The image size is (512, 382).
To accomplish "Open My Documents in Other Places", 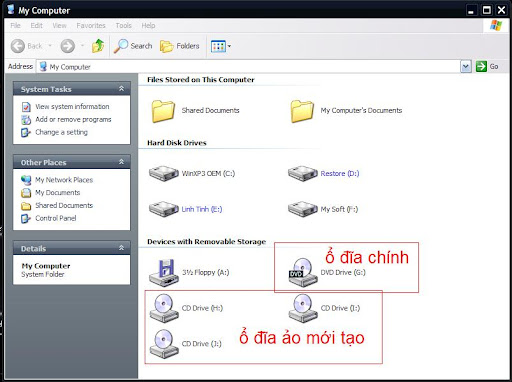I will click(58, 193).
